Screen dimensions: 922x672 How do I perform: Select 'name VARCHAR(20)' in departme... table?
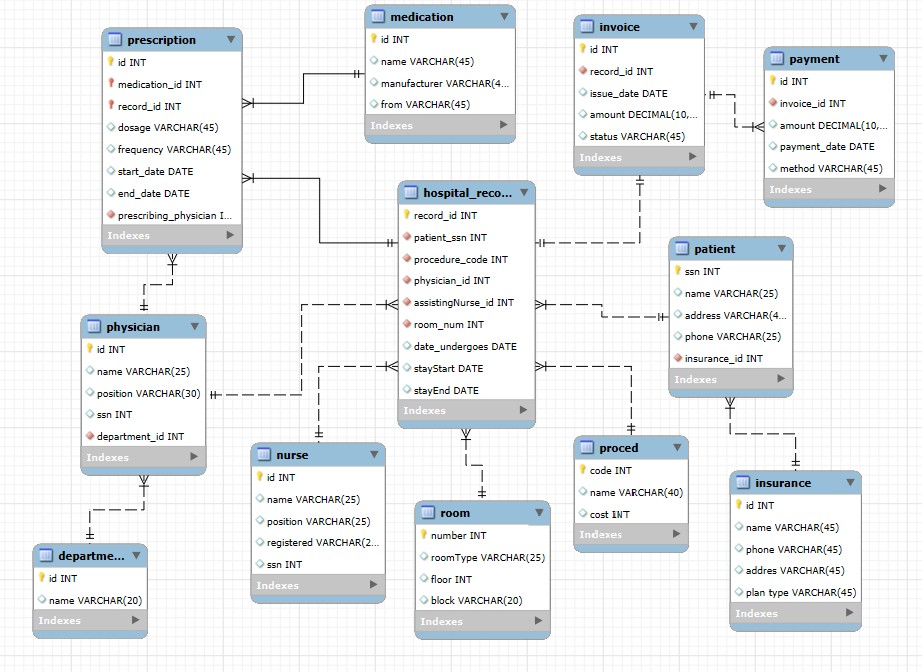(90, 600)
